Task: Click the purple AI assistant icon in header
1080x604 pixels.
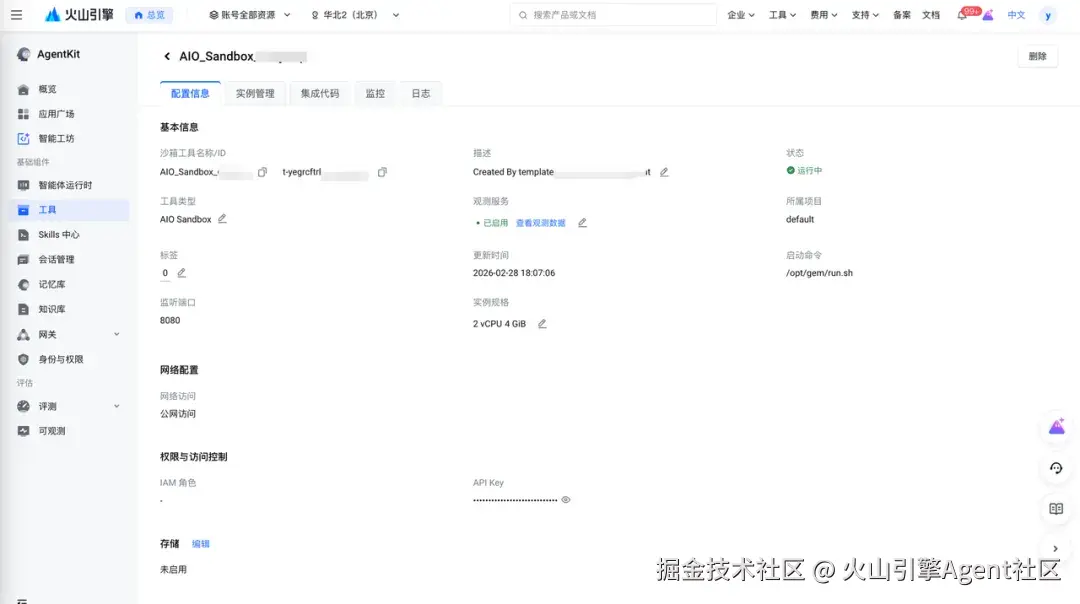Action: point(988,14)
